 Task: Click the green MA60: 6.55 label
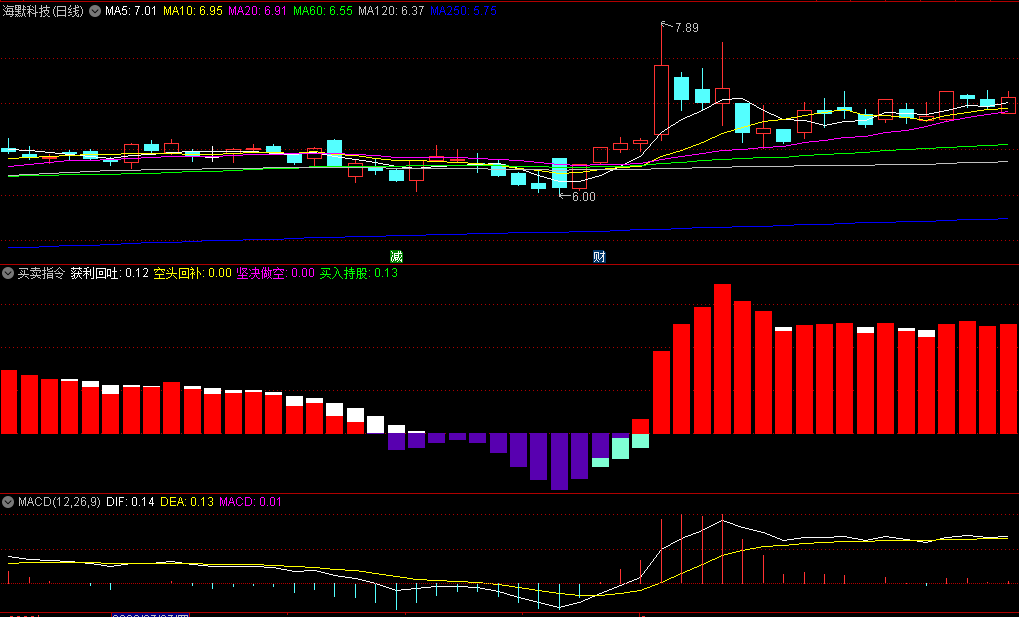(x=323, y=11)
